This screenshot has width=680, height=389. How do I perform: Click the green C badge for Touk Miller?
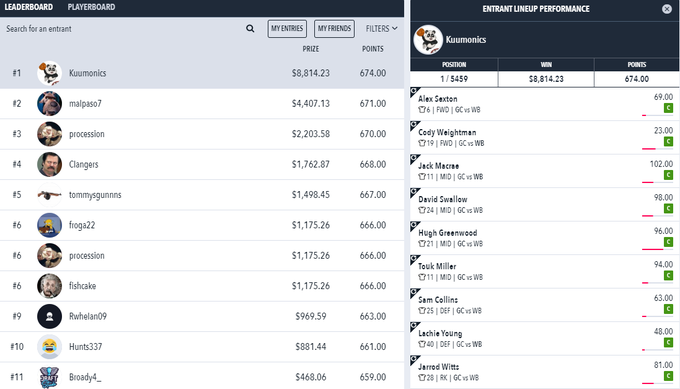point(668,275)
